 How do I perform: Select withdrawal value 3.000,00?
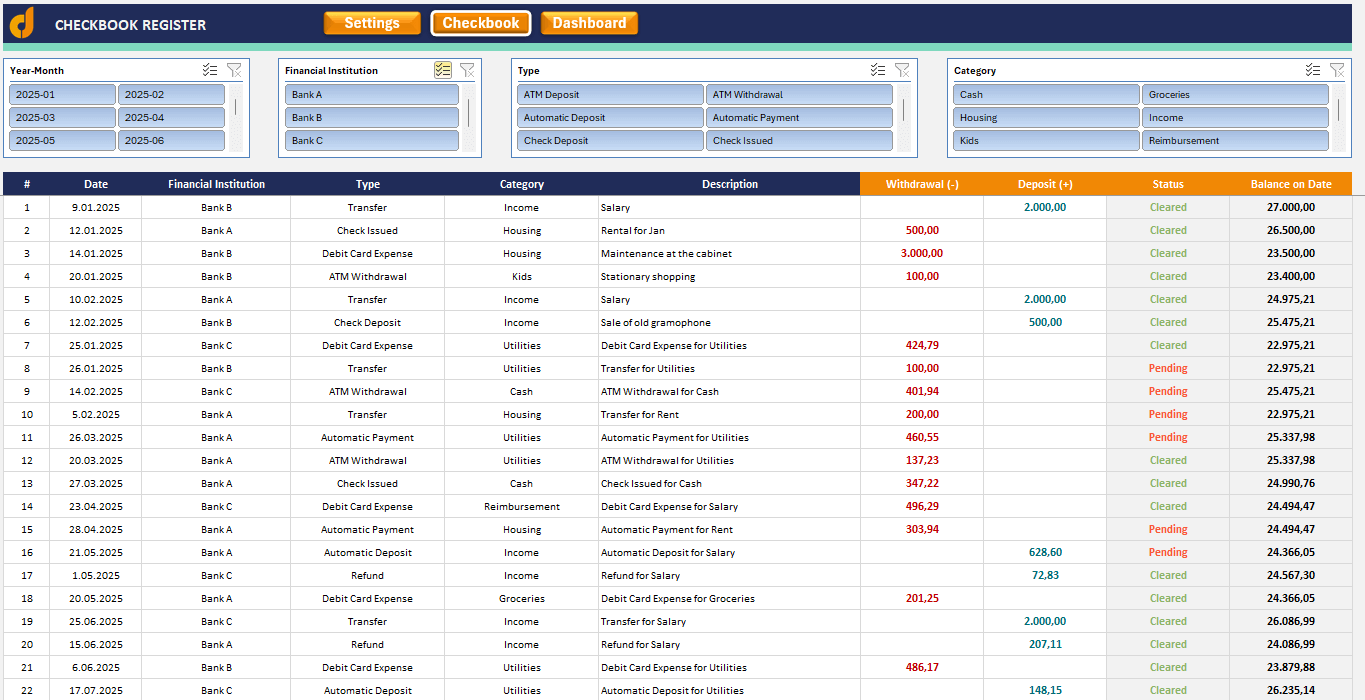pos(922,254)
